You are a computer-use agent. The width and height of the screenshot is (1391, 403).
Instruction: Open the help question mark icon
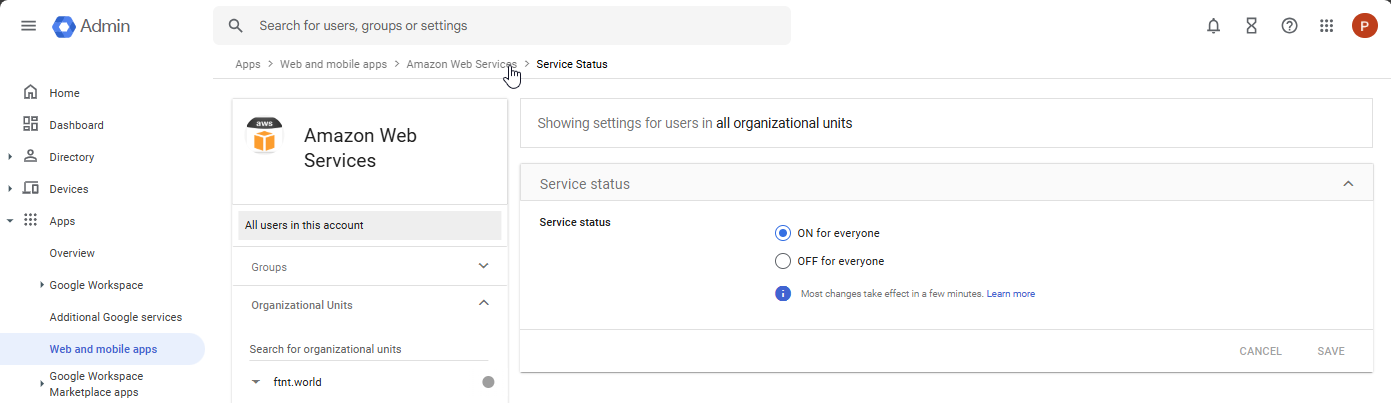pos(1289,26)
